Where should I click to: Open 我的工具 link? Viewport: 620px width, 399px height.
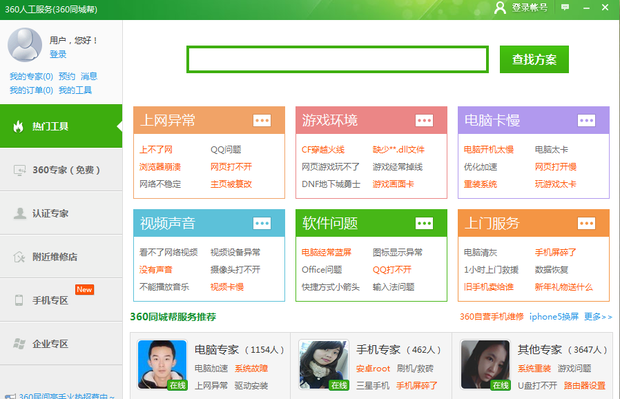point(75,90)
